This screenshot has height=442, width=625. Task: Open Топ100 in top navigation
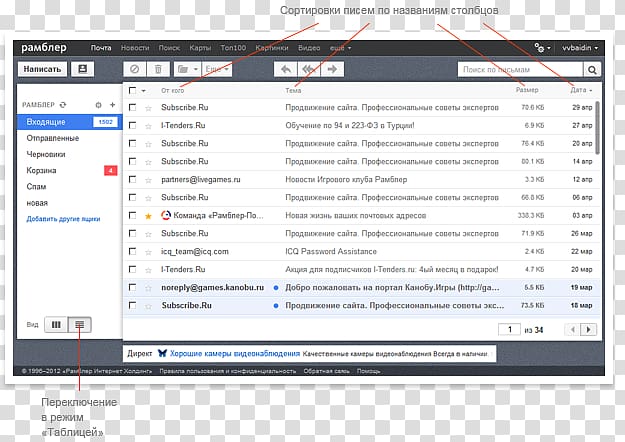(233, 48)
